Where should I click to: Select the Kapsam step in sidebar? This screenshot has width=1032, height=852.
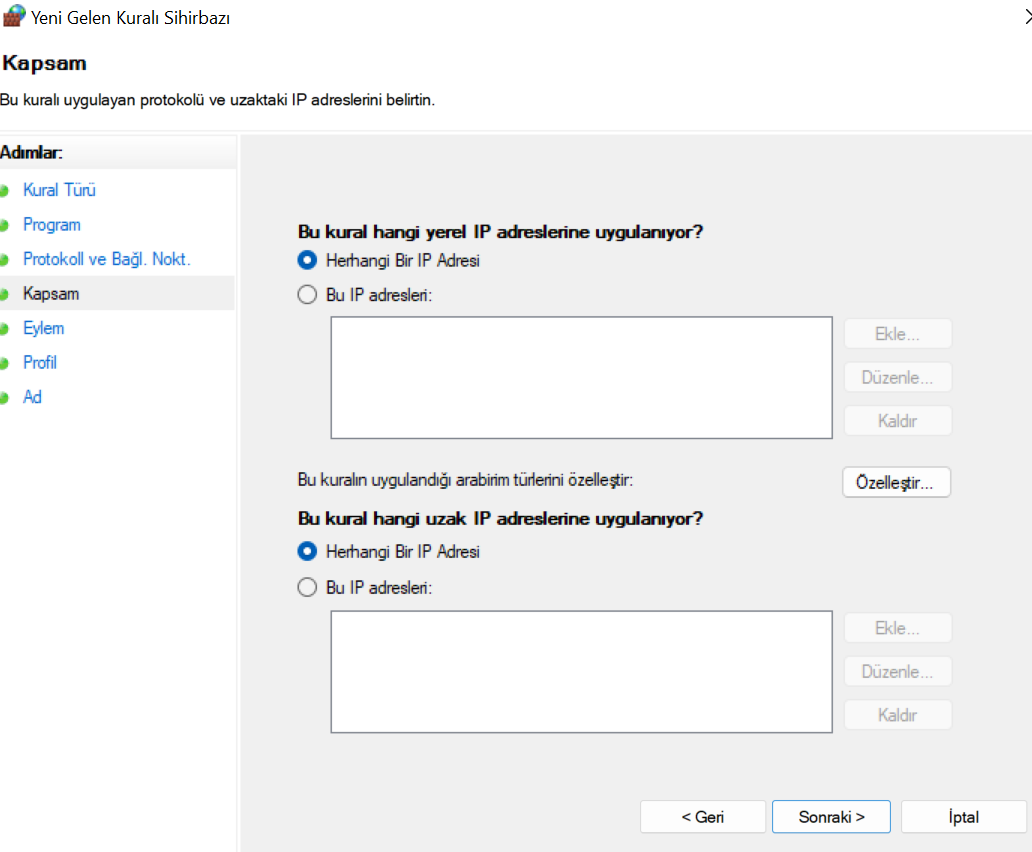point(51,294)
